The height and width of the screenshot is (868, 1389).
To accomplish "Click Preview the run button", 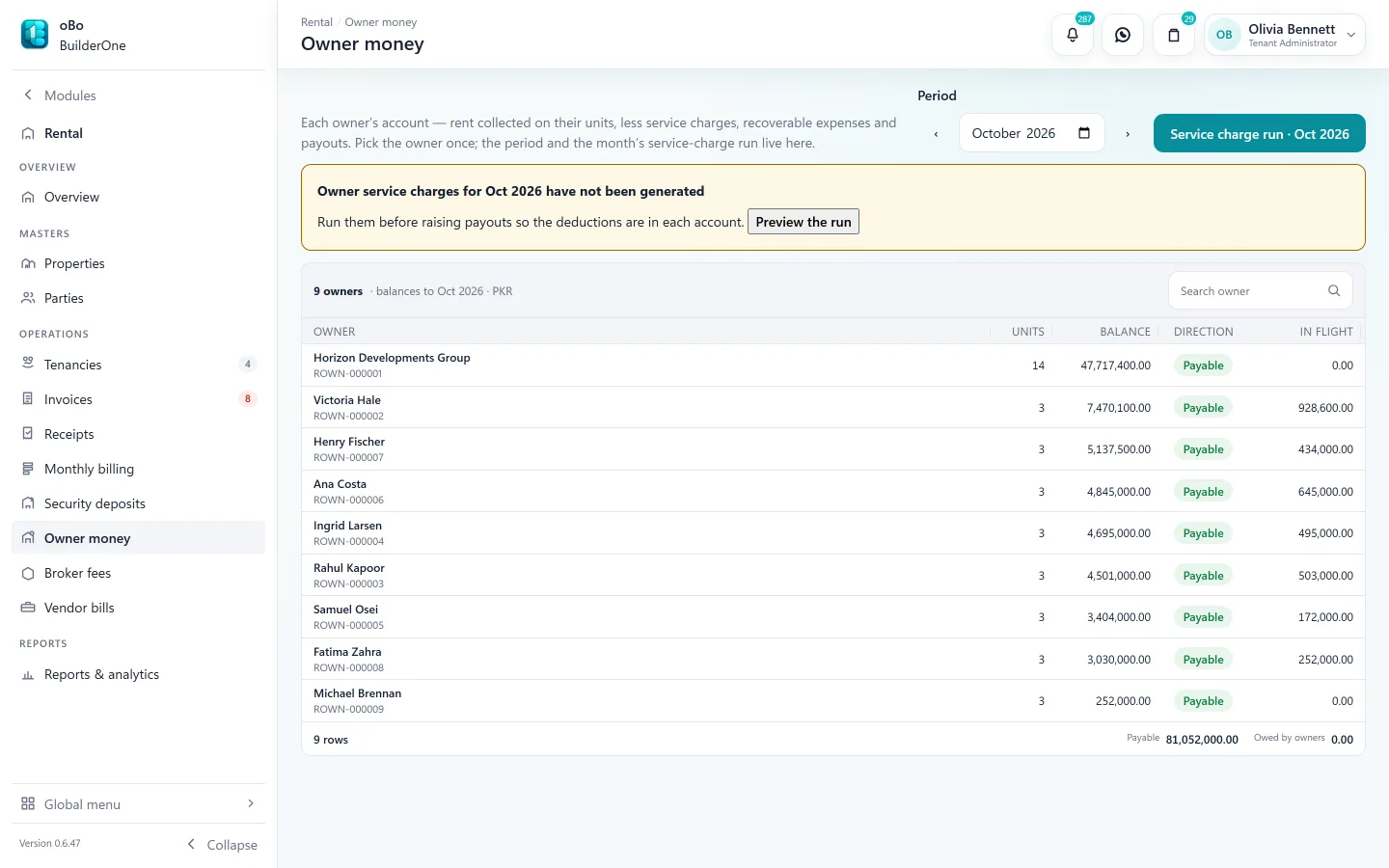I will pos(803,222).
